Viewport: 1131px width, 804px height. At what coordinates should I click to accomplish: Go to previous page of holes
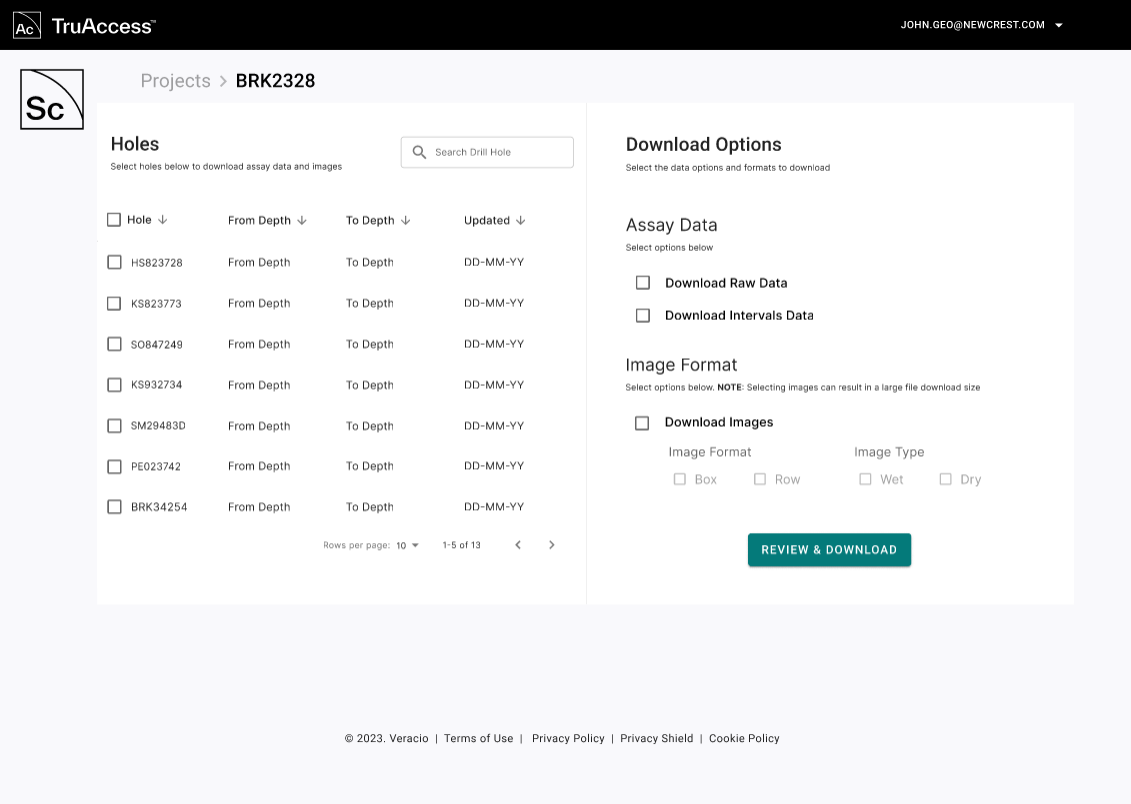pyautogui.click(x=518, y=545)
